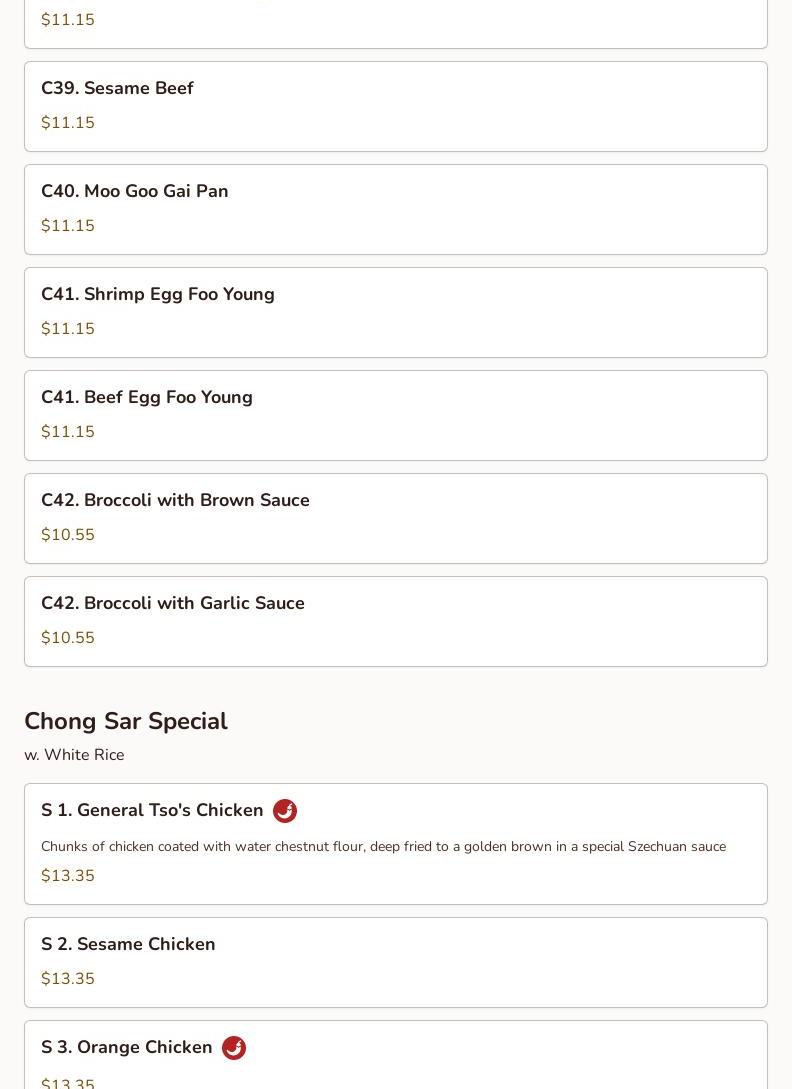Choose the S 3. Orange Chicken title
The width and height of the screenshot is (792, 1089).
[127, 1048]
